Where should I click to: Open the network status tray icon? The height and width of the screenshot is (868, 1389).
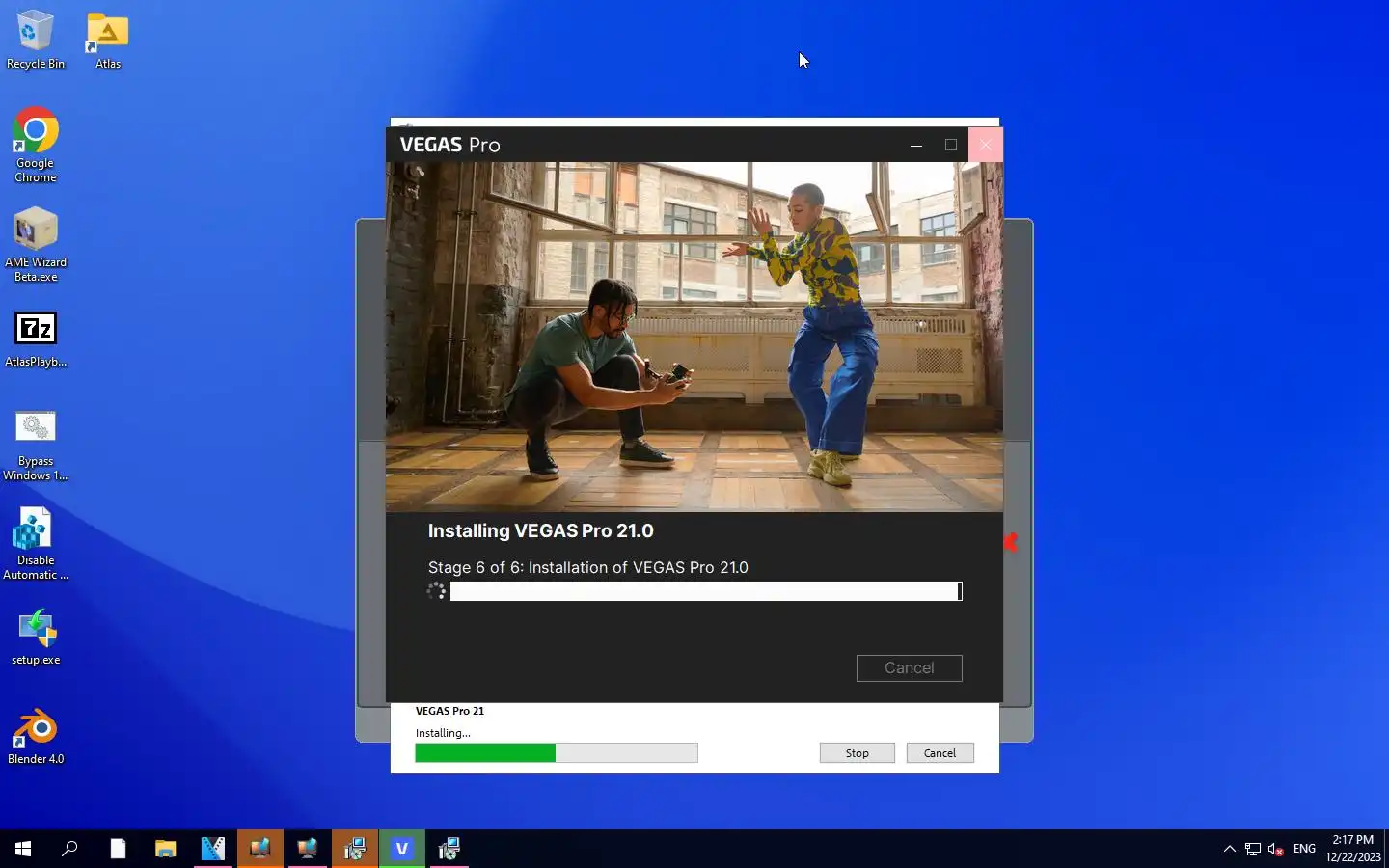[x=1252, y=849]
